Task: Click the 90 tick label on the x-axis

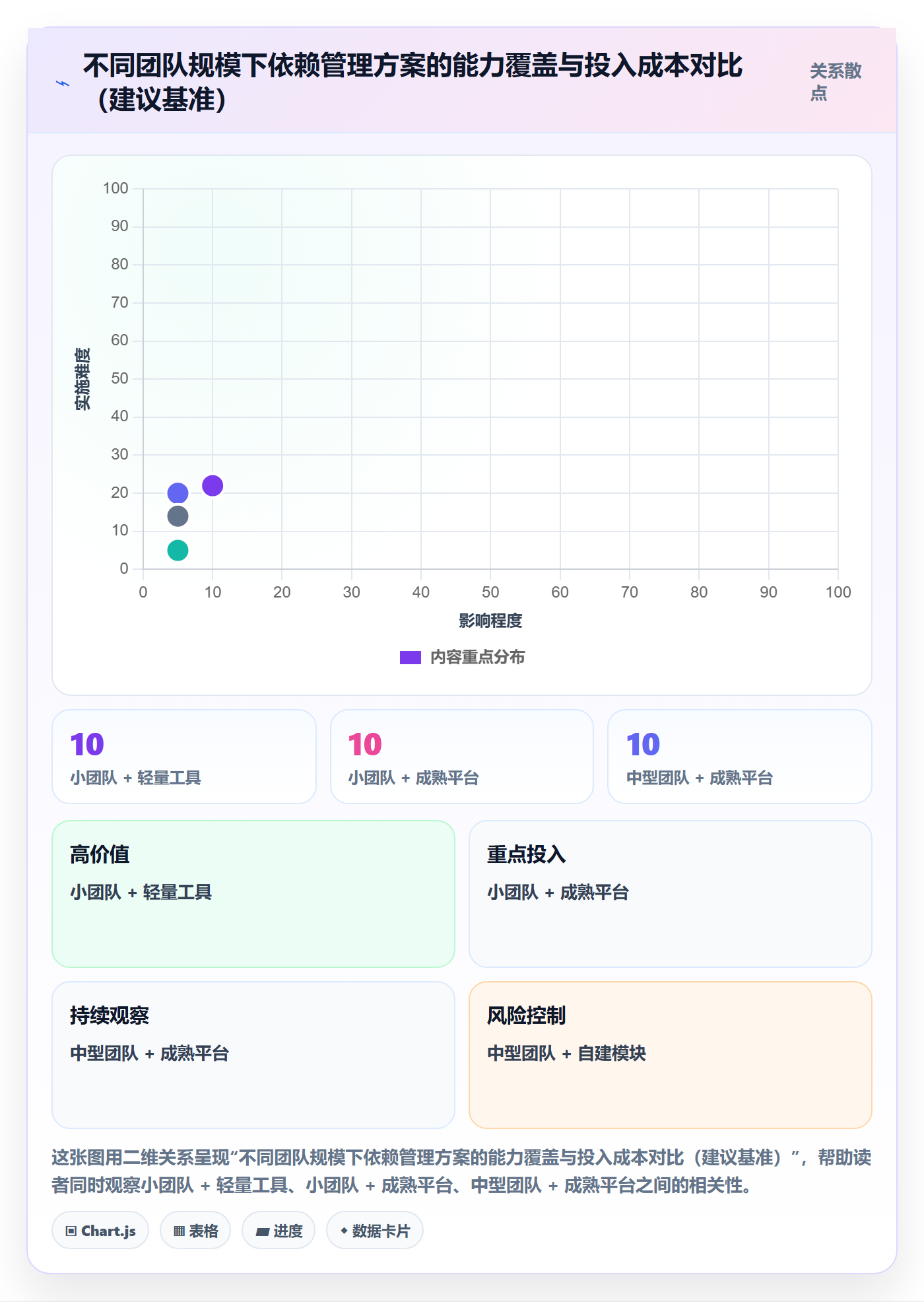Action: (768, 592)
